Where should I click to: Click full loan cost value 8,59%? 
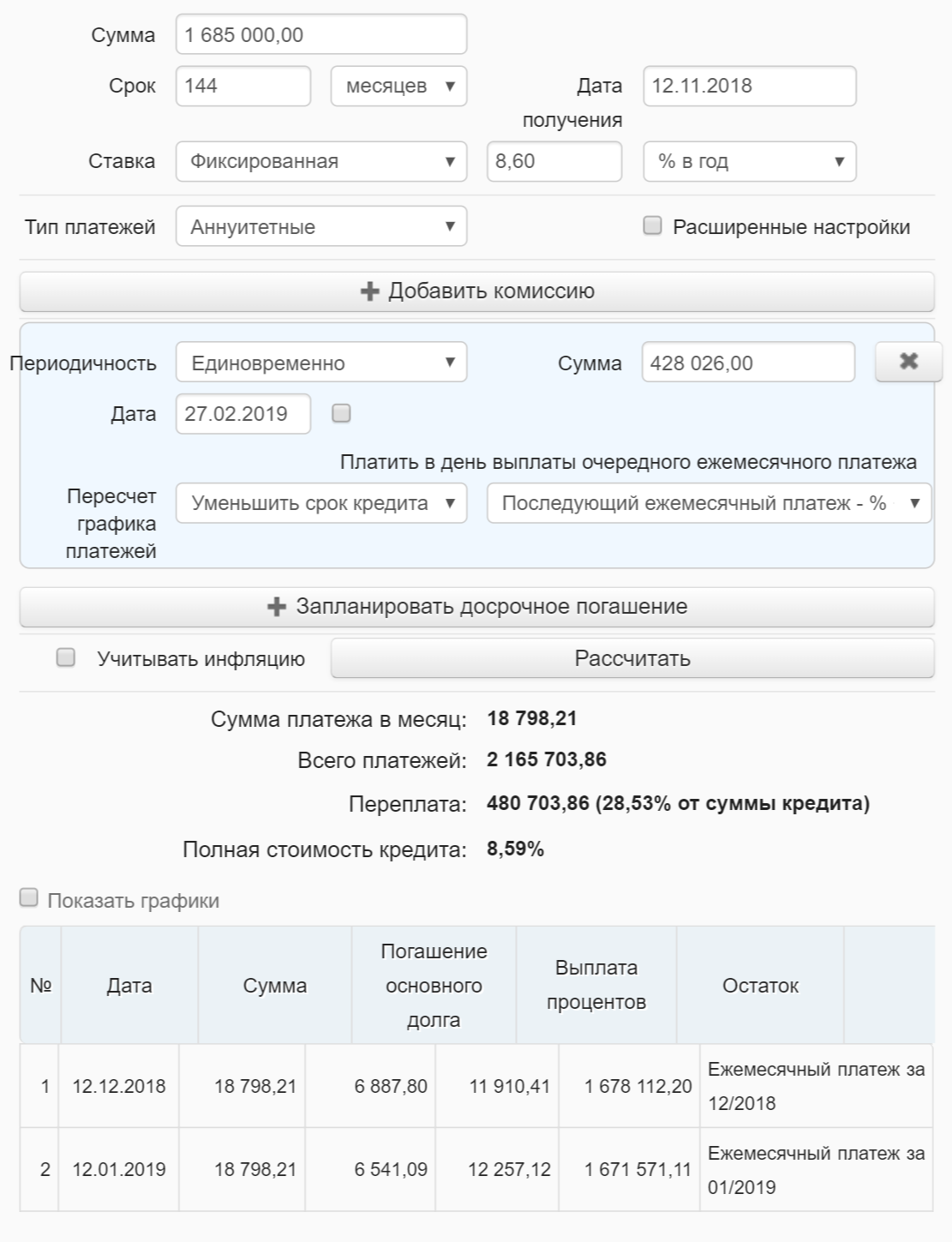point(516,849)
